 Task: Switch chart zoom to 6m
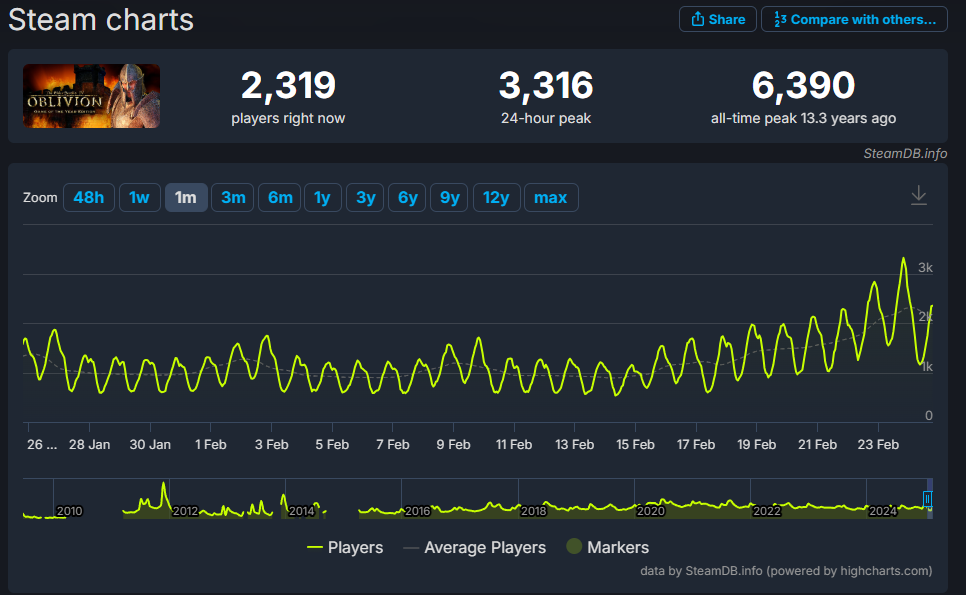point(280,198)
